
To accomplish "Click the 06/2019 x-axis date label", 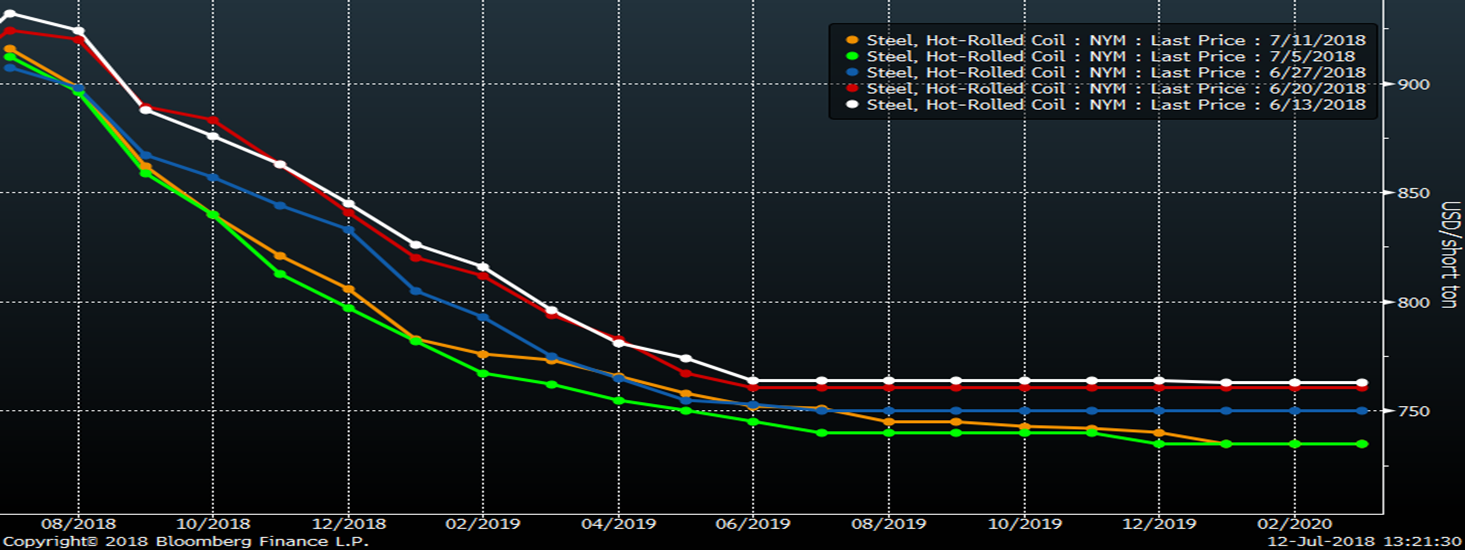I will click(x=752, y=524).
